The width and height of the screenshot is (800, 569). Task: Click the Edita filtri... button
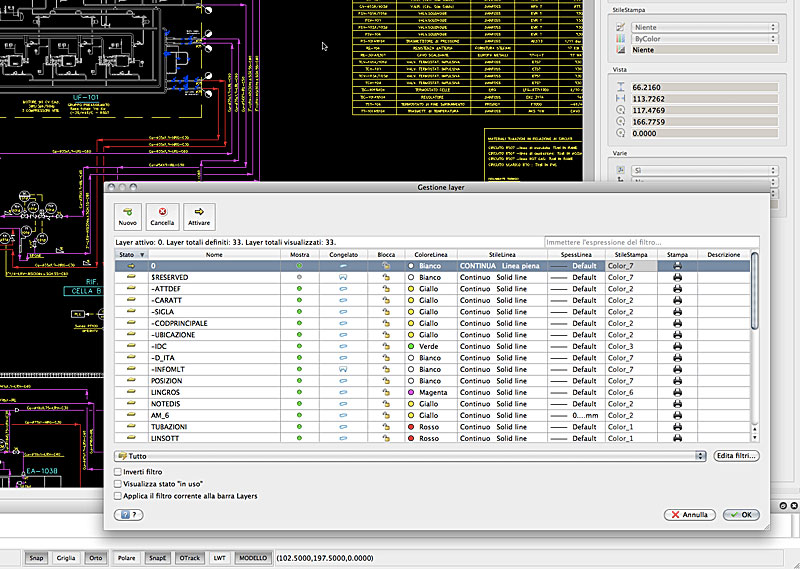737,456
